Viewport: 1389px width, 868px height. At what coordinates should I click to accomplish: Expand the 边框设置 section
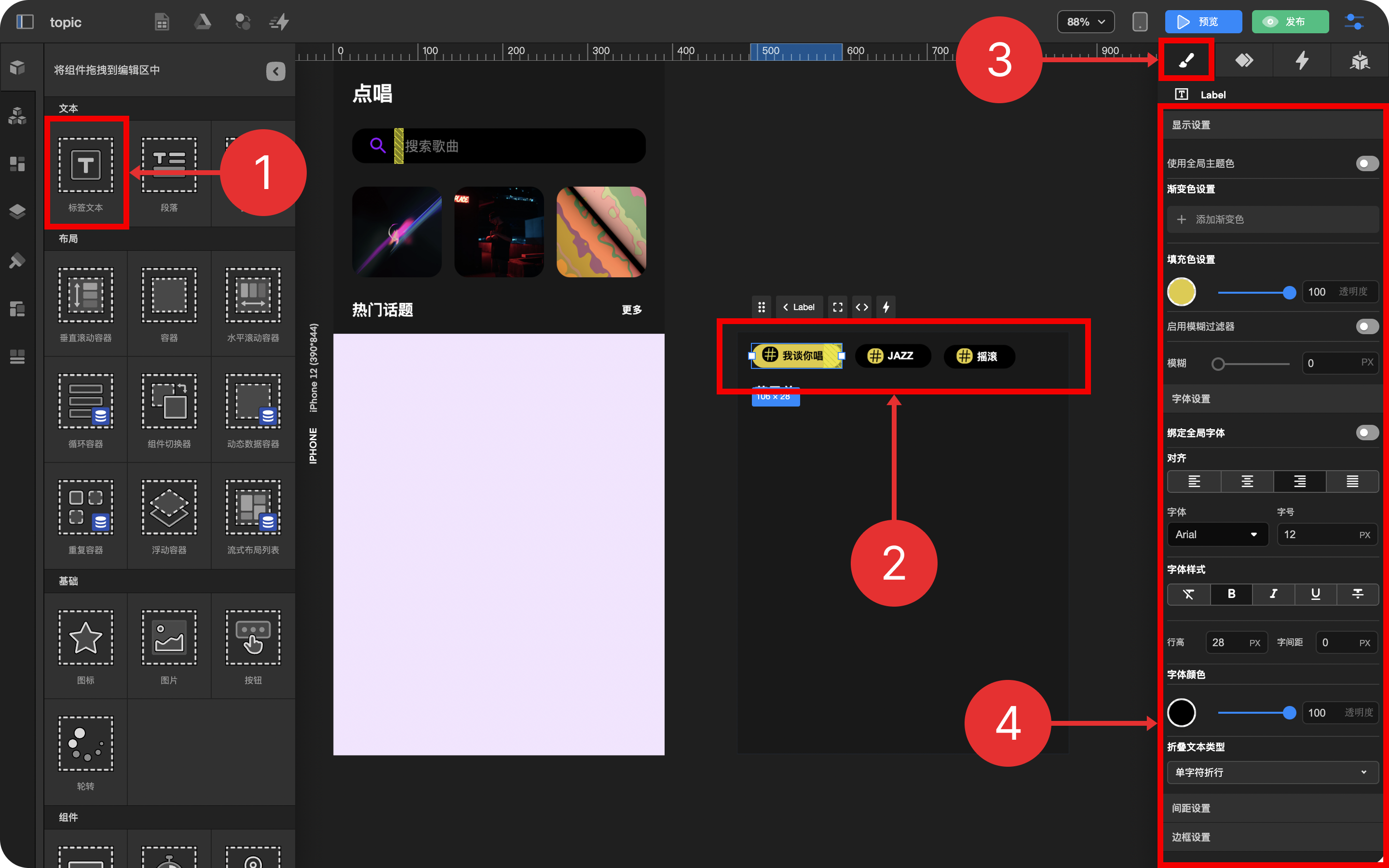[1272, 837]
